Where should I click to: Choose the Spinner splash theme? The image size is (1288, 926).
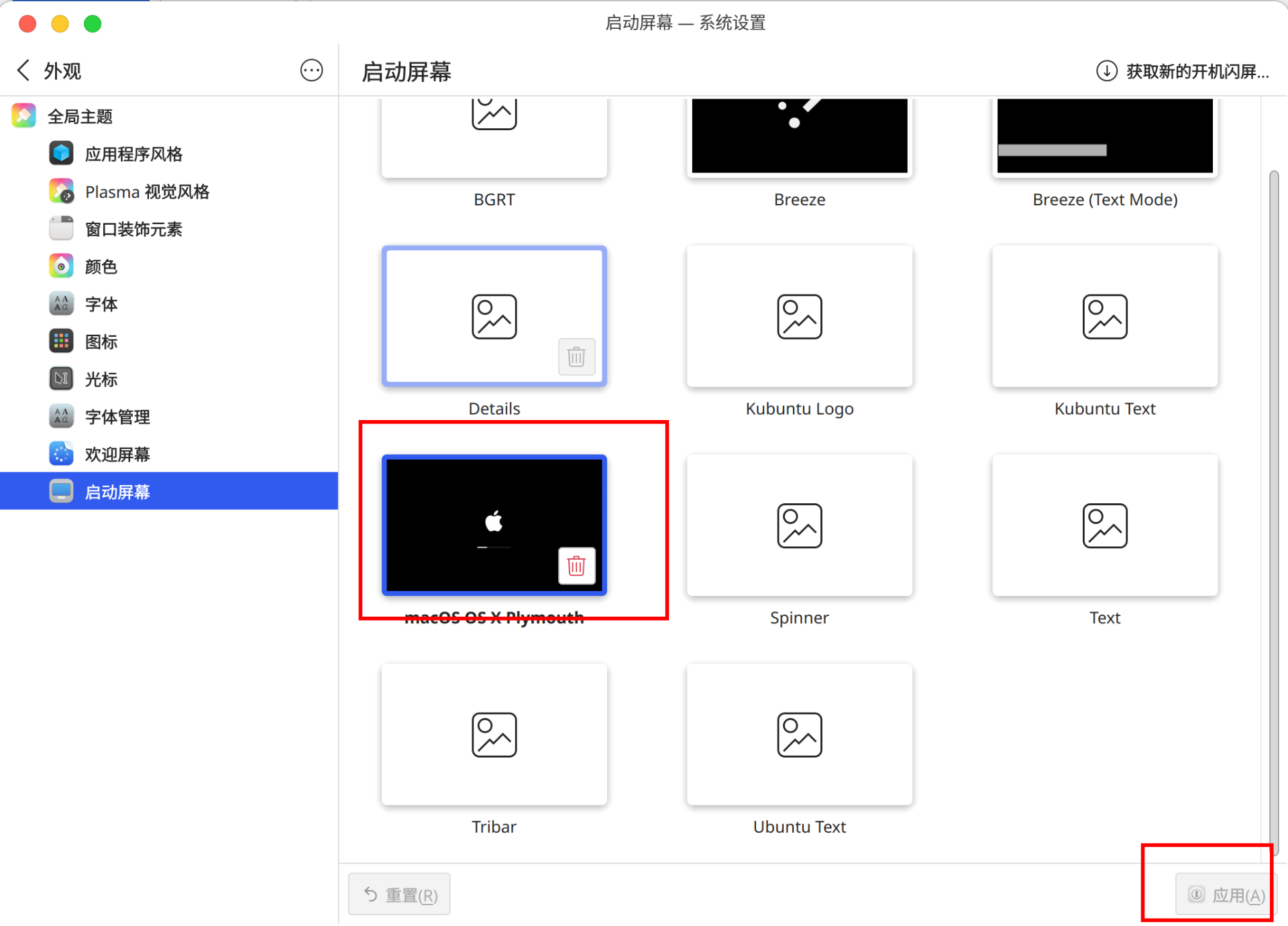click(798, 525)
